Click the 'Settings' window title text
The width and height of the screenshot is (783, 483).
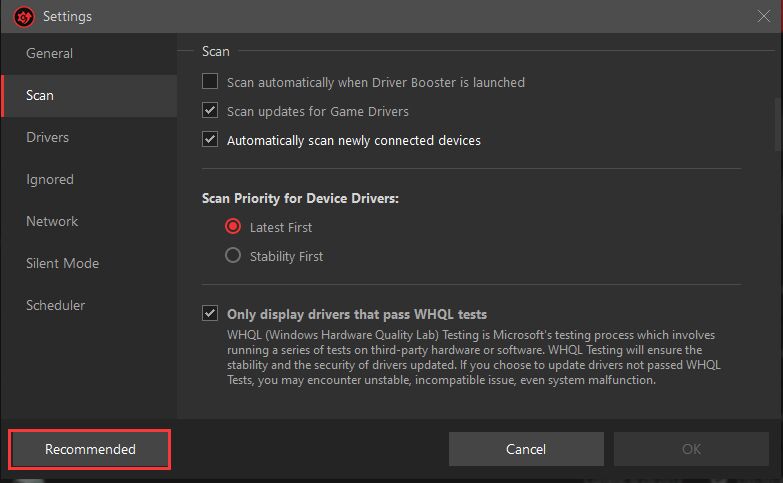[67, 16]
